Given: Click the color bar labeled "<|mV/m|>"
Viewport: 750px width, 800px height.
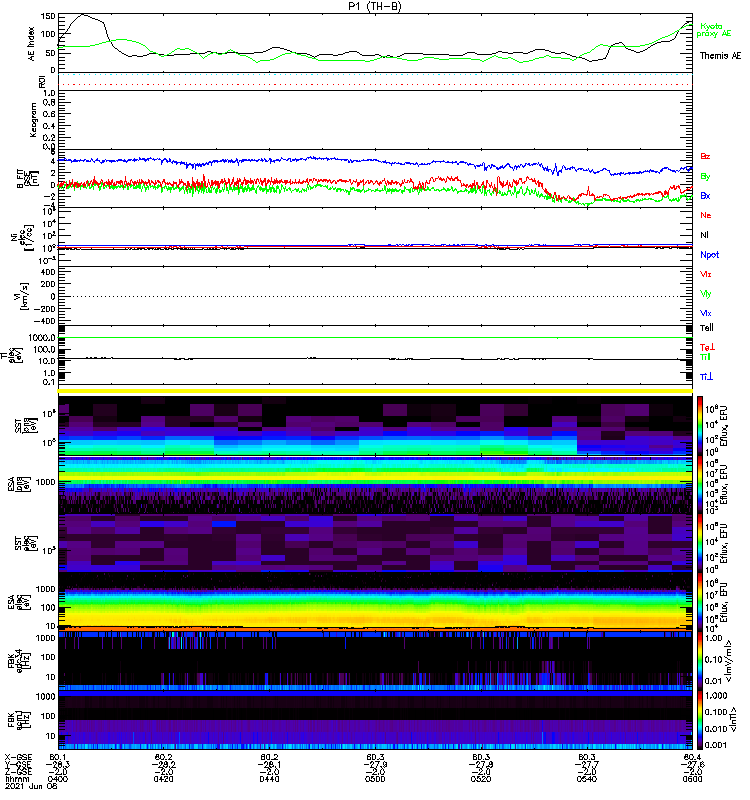Looking at the screenshot, I should (x=699, y=661).
